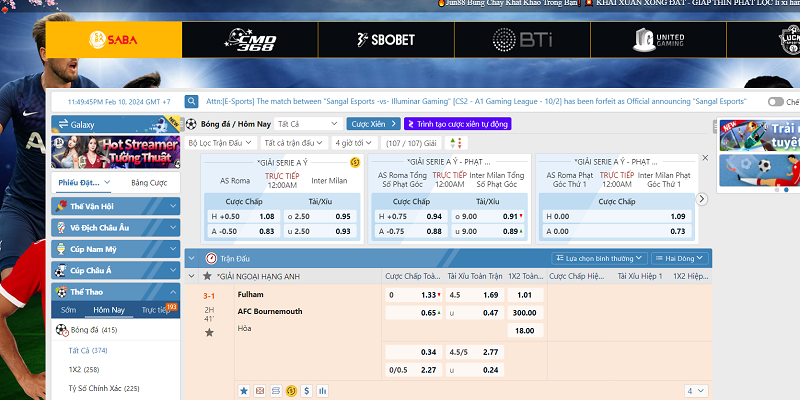Collapse the Trận Đấu section chevron
Image resolution: width=800 pixels, height=400 pixels.
pos(192,259)
